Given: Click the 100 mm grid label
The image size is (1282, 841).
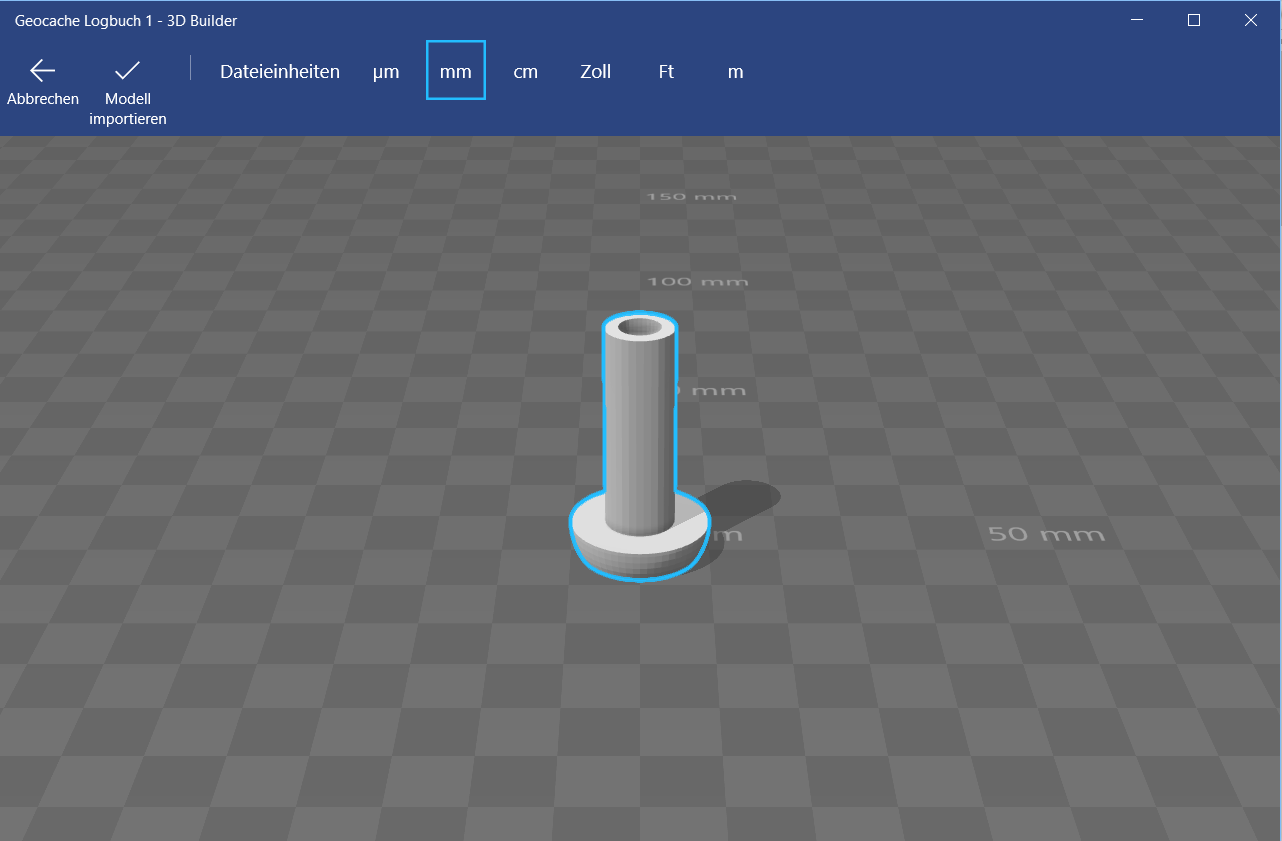Looking at the screenshot, I should click(698, 281).
